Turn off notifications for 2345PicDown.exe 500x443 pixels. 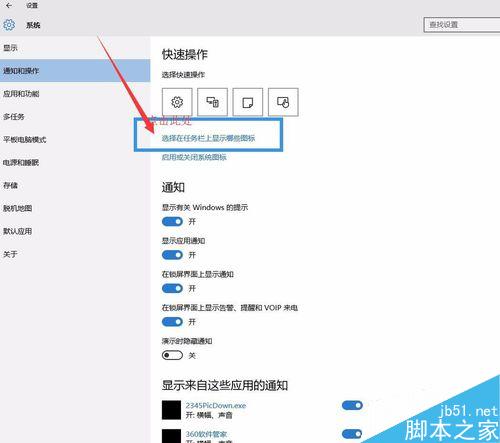pyautogui.click(x=352, y=405)
